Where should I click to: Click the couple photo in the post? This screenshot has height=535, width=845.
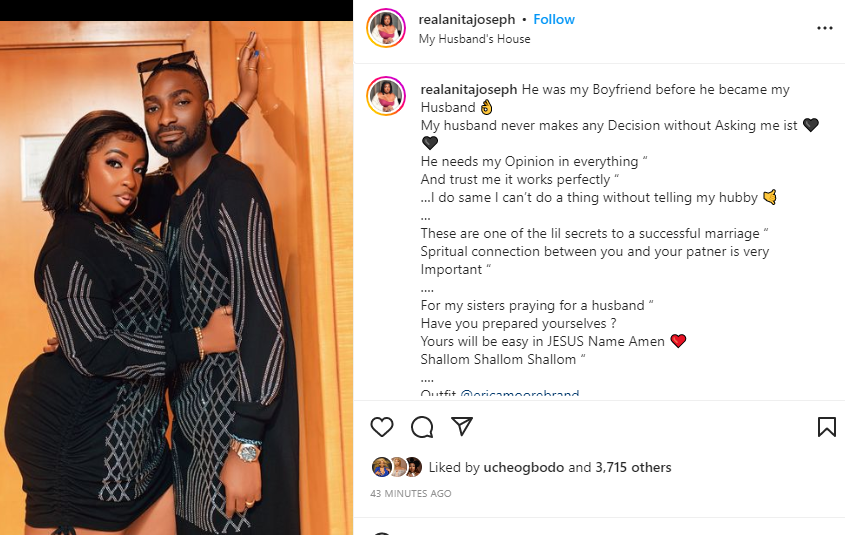click(x=176, y=278)
